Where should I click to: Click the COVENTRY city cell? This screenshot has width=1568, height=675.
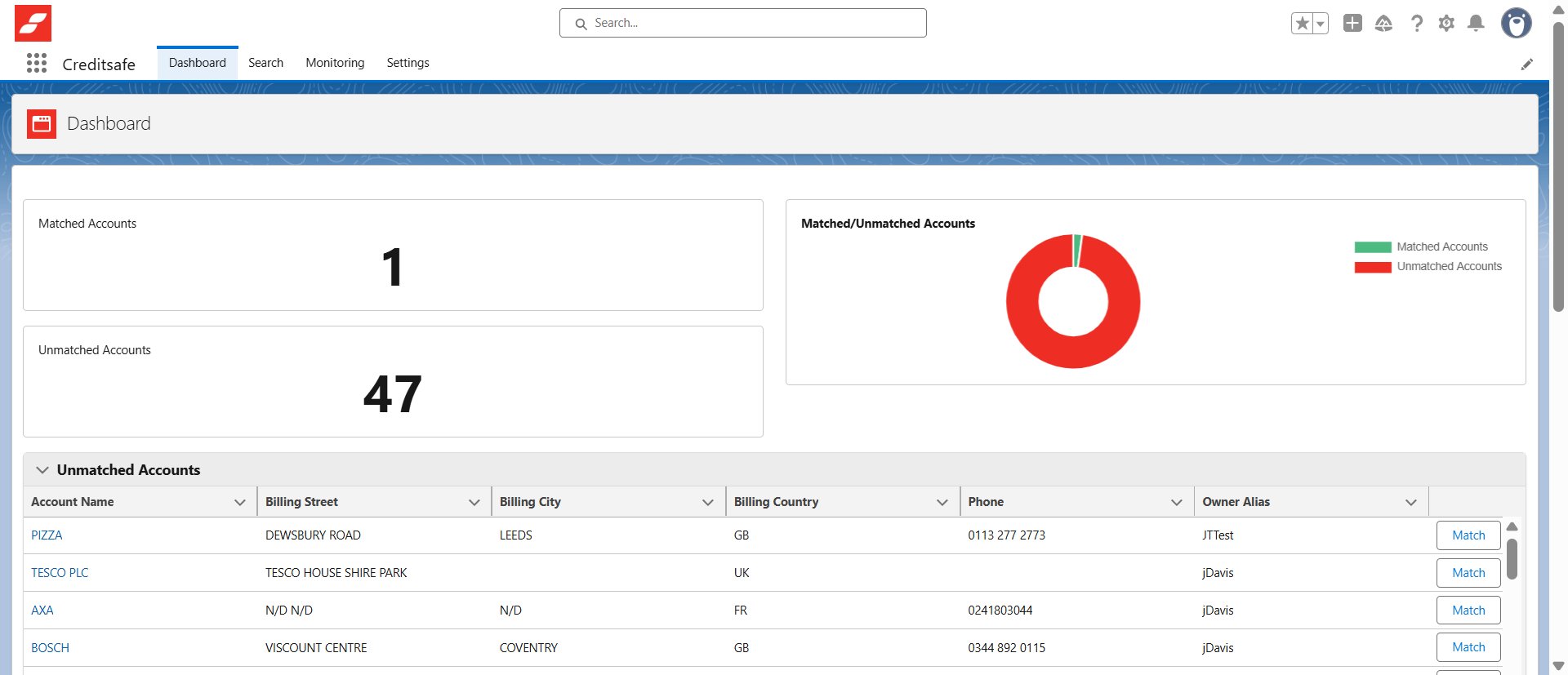coord(528,648)
